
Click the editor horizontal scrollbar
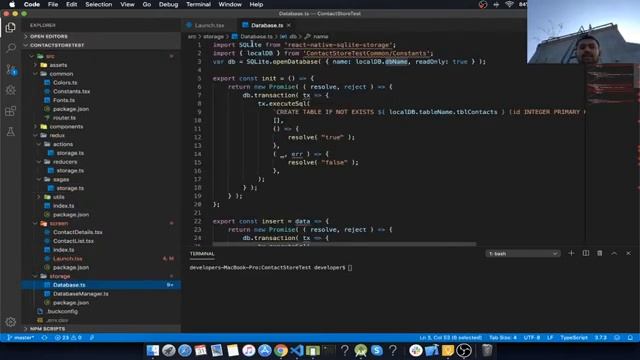(344, 244)
